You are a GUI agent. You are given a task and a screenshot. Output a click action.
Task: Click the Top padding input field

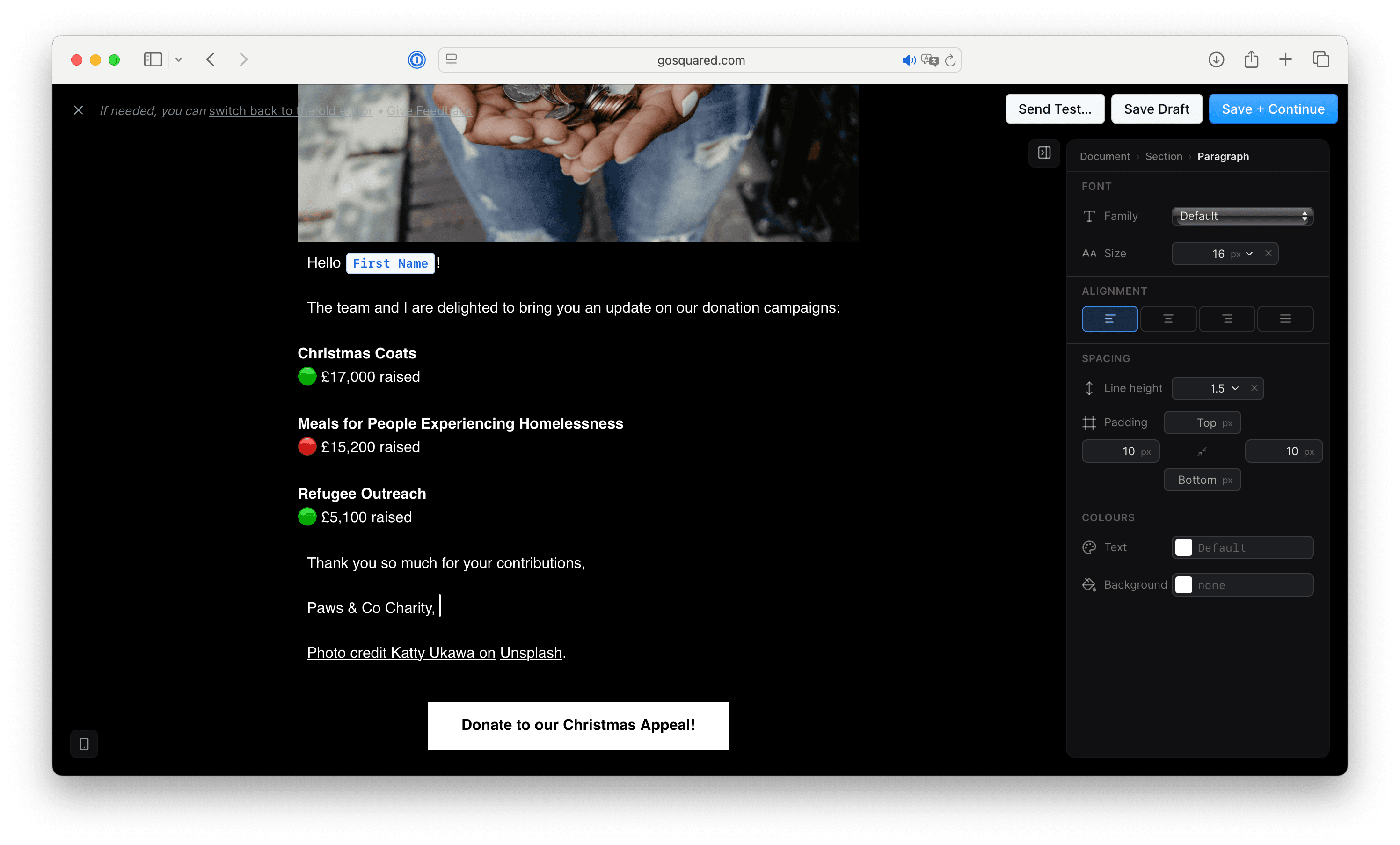1202,423
